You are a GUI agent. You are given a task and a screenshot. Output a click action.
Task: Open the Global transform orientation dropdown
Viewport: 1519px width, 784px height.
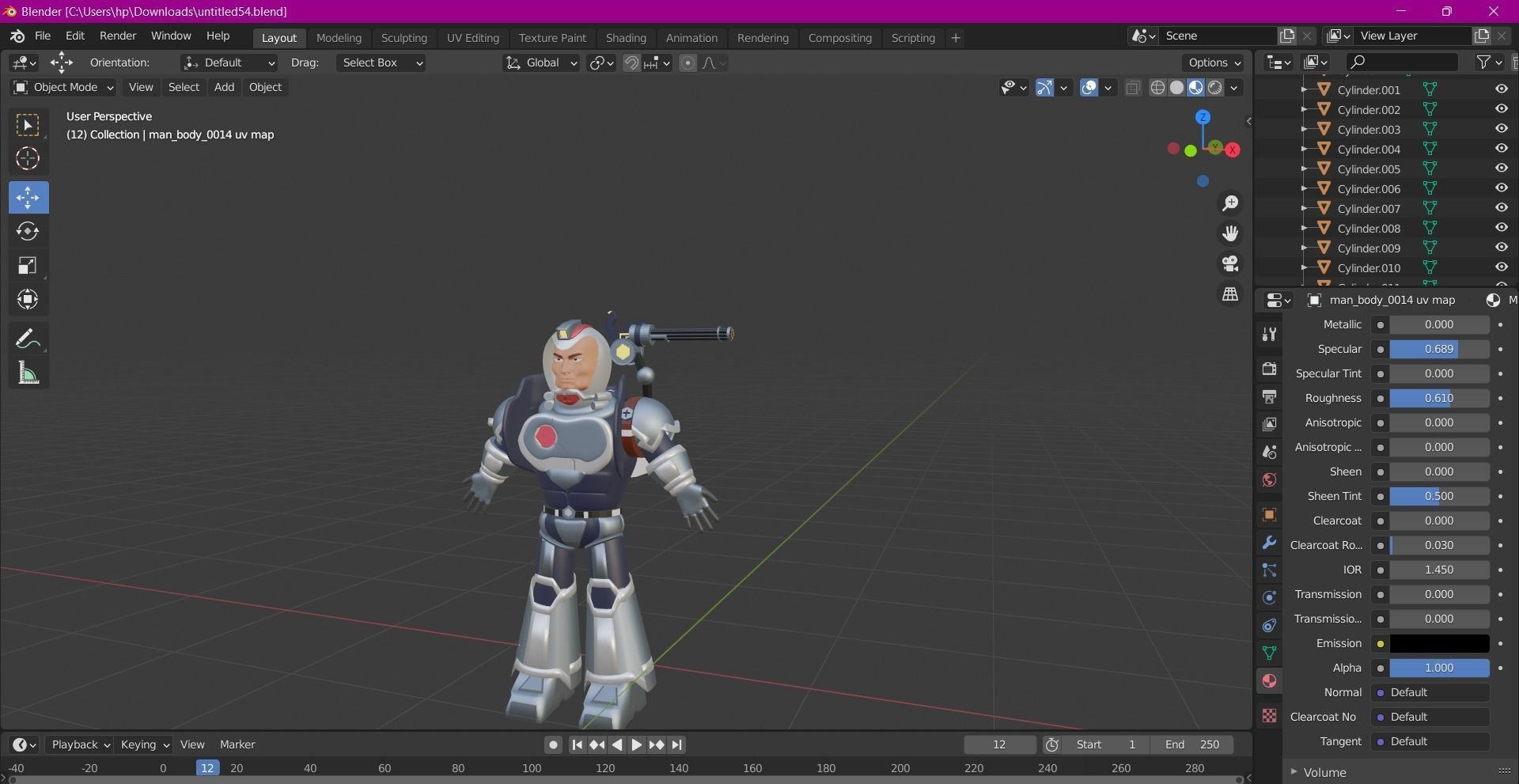click(x=541, y=62)
